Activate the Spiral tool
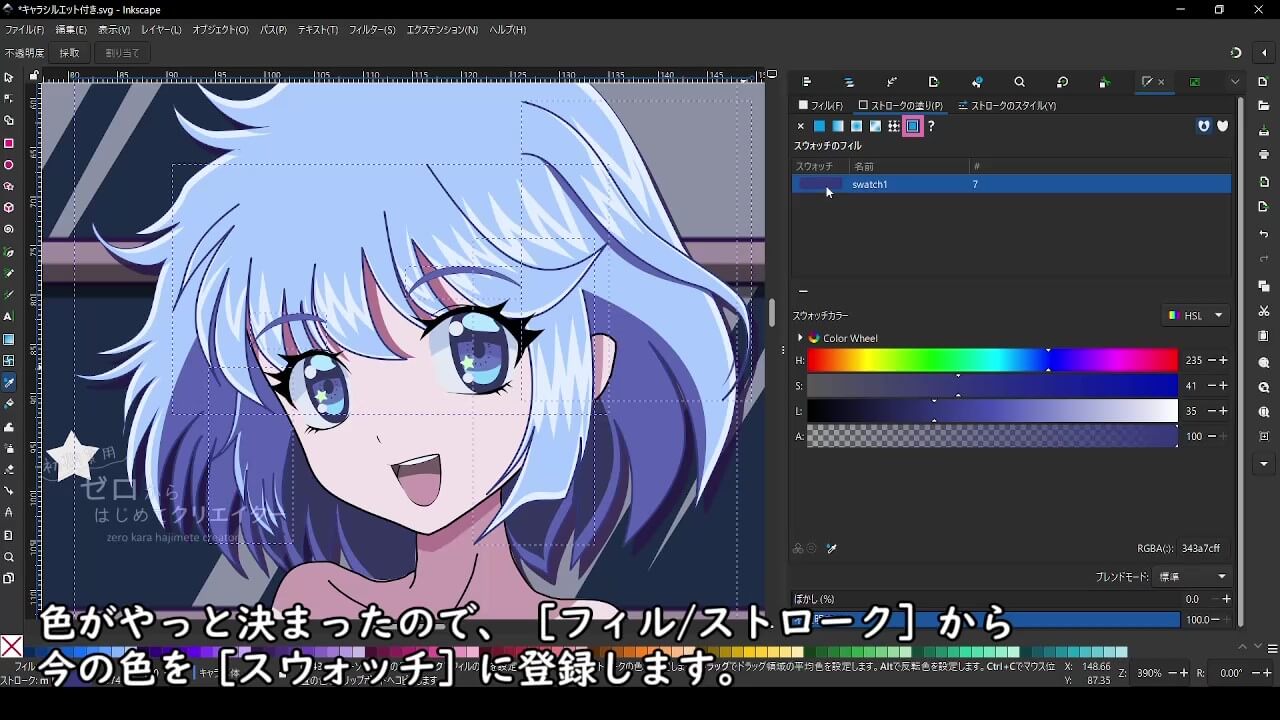The width and height of the screenshot is (1280, 720). 9,229
